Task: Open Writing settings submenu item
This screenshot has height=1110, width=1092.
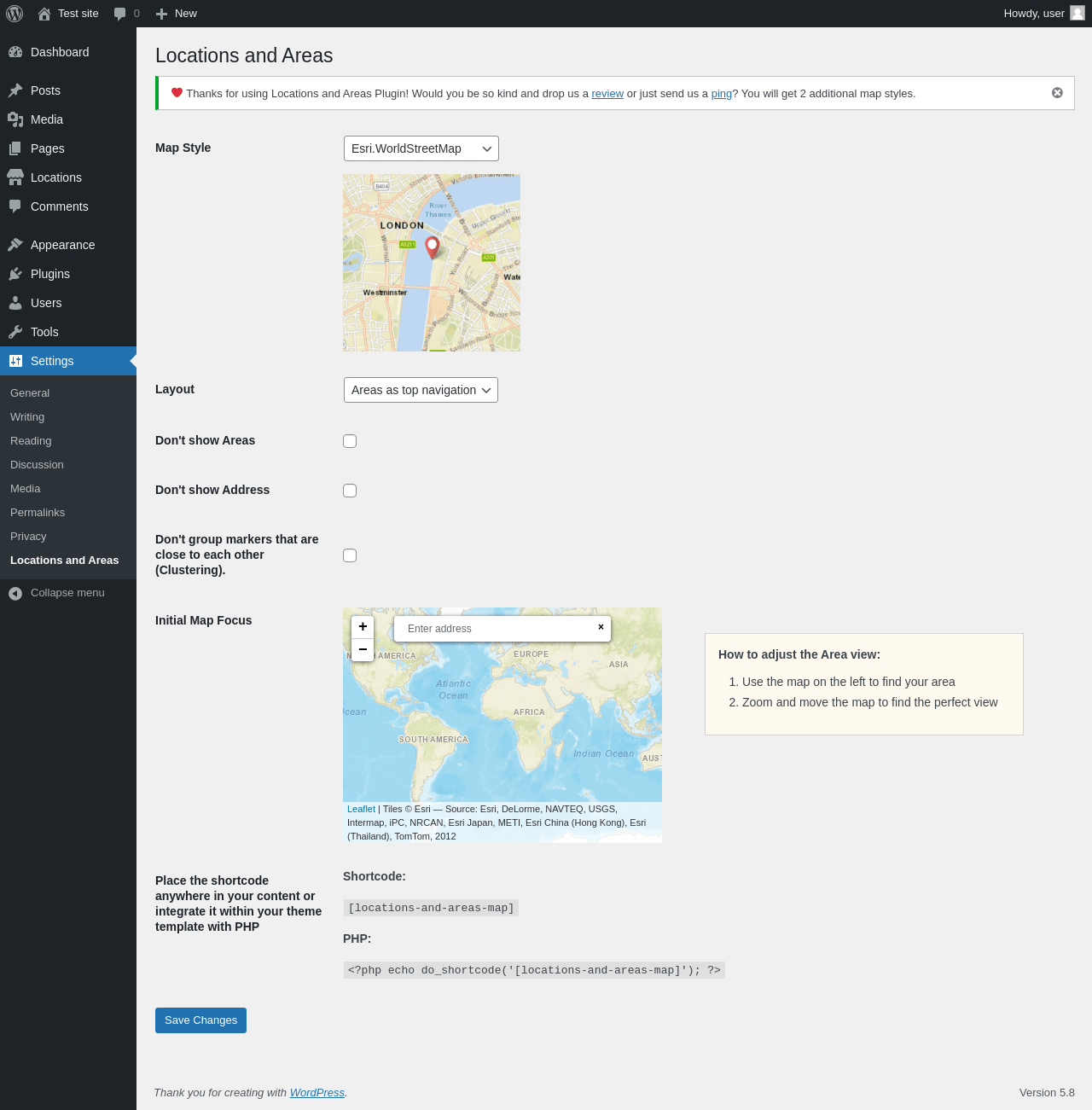Action: point(27,417)
